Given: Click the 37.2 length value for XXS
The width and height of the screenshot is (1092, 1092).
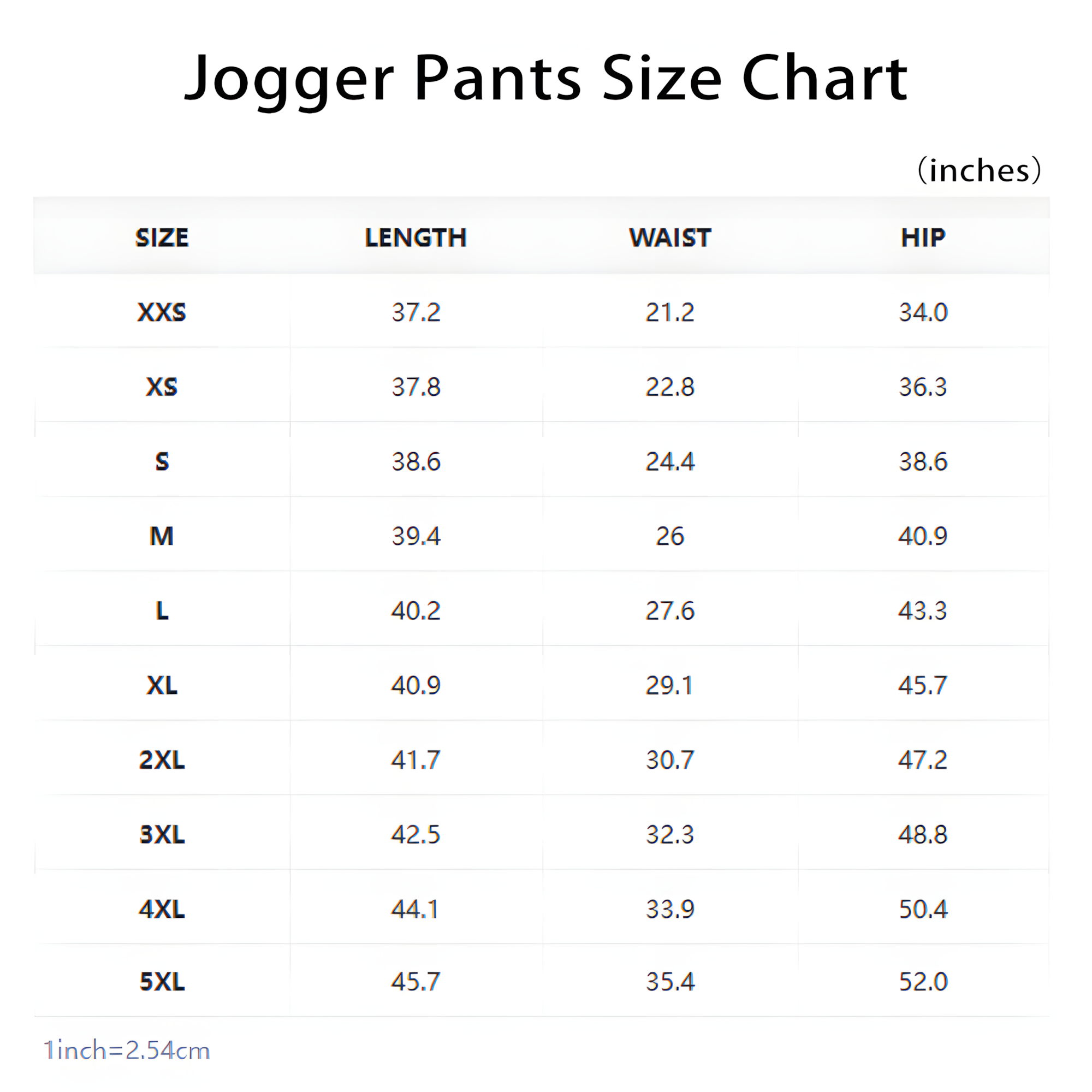Looking at the screenshot, I should [x=416, y=312].
